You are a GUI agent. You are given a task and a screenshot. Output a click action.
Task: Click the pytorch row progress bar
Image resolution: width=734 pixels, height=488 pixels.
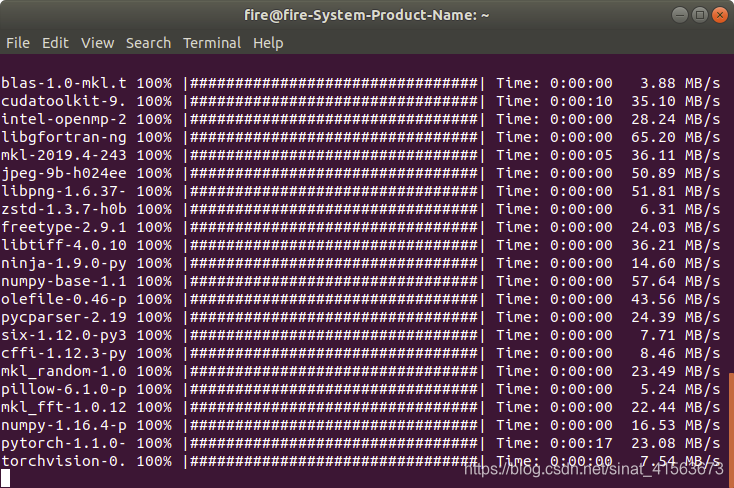[x=334, y=443]
